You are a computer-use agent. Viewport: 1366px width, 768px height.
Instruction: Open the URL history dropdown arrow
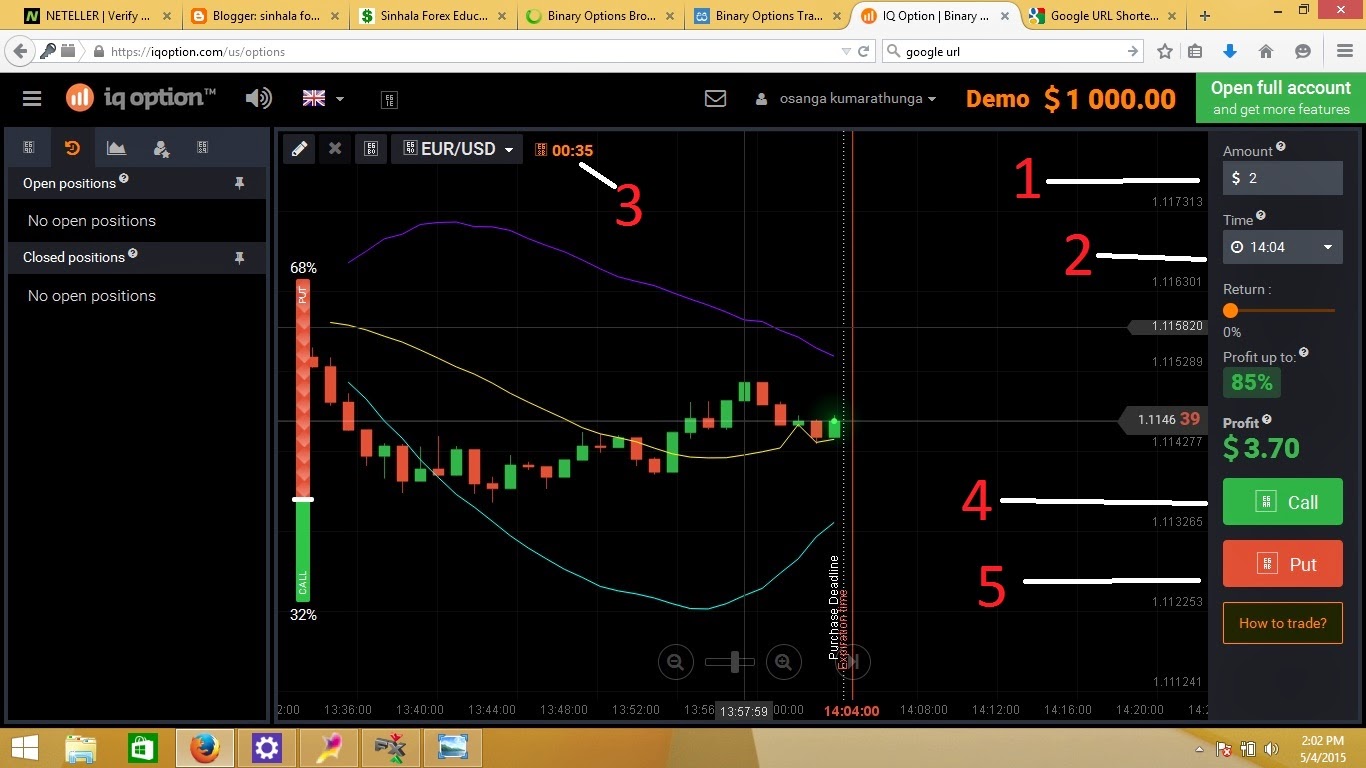point(847,52)
